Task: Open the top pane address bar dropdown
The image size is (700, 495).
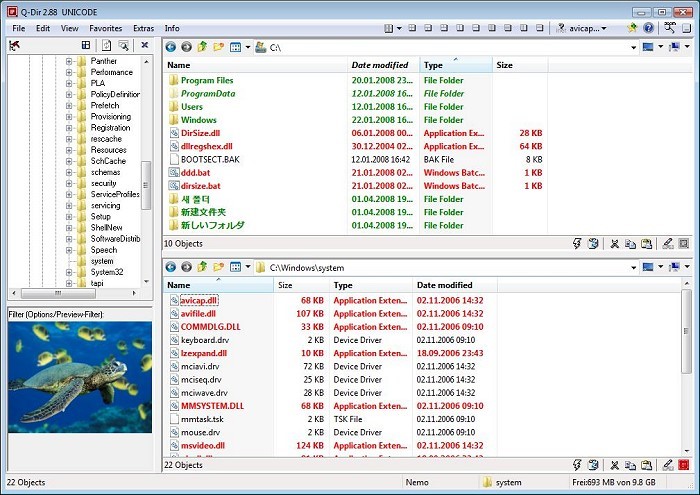Action: (632, 47)
